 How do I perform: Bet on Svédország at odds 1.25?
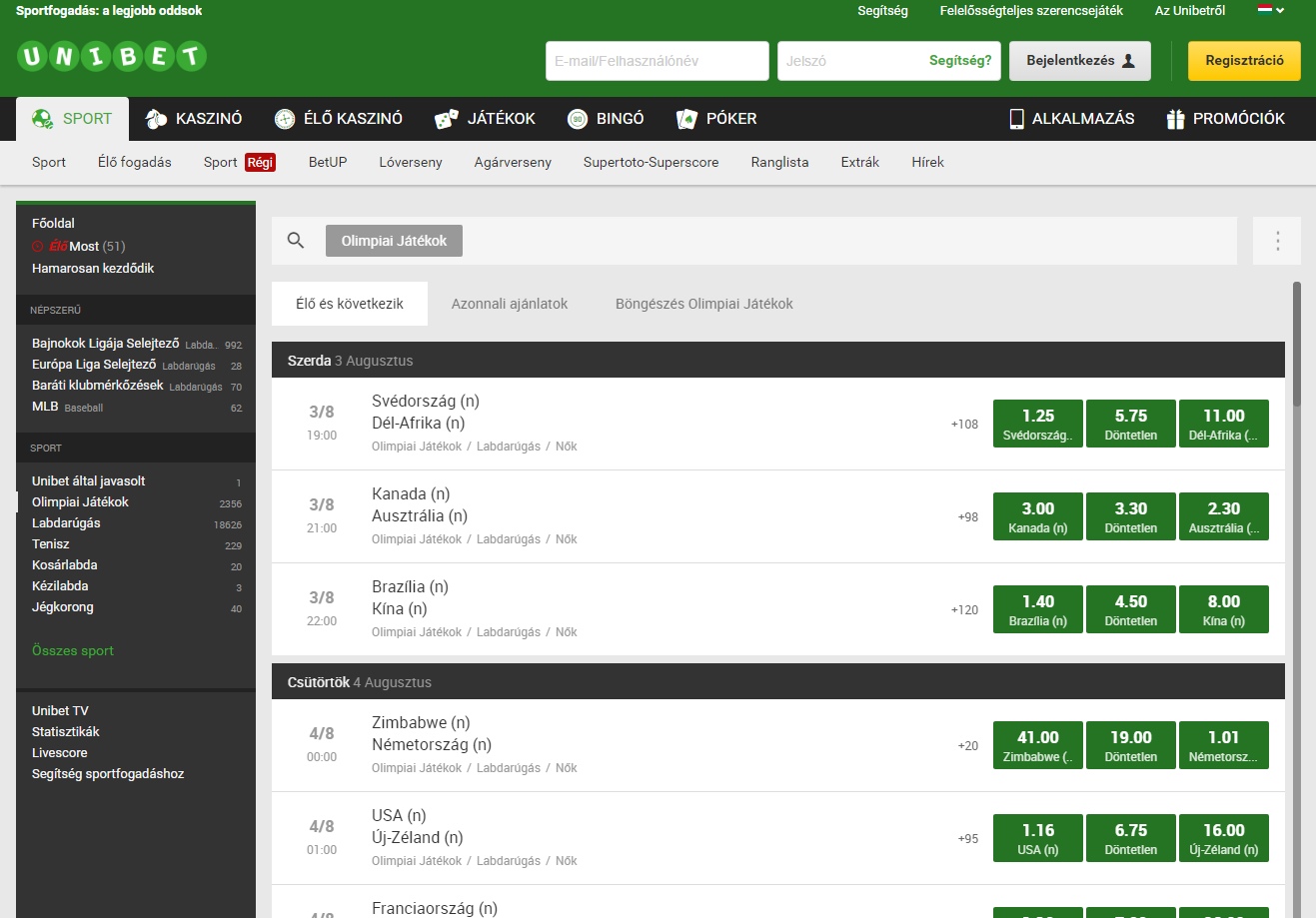point(1038,424)
